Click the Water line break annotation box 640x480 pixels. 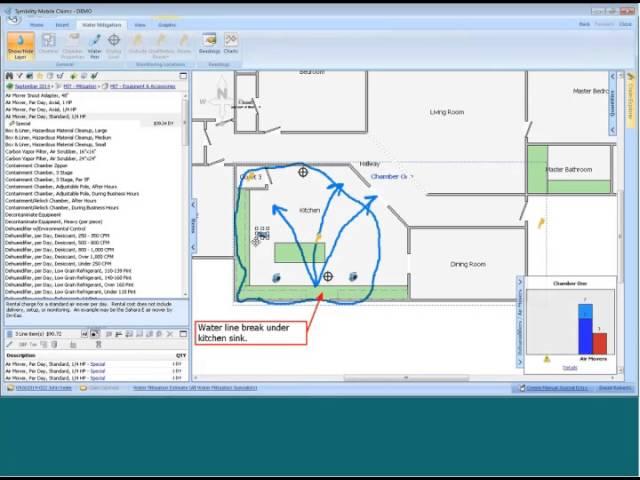point(251,333)
